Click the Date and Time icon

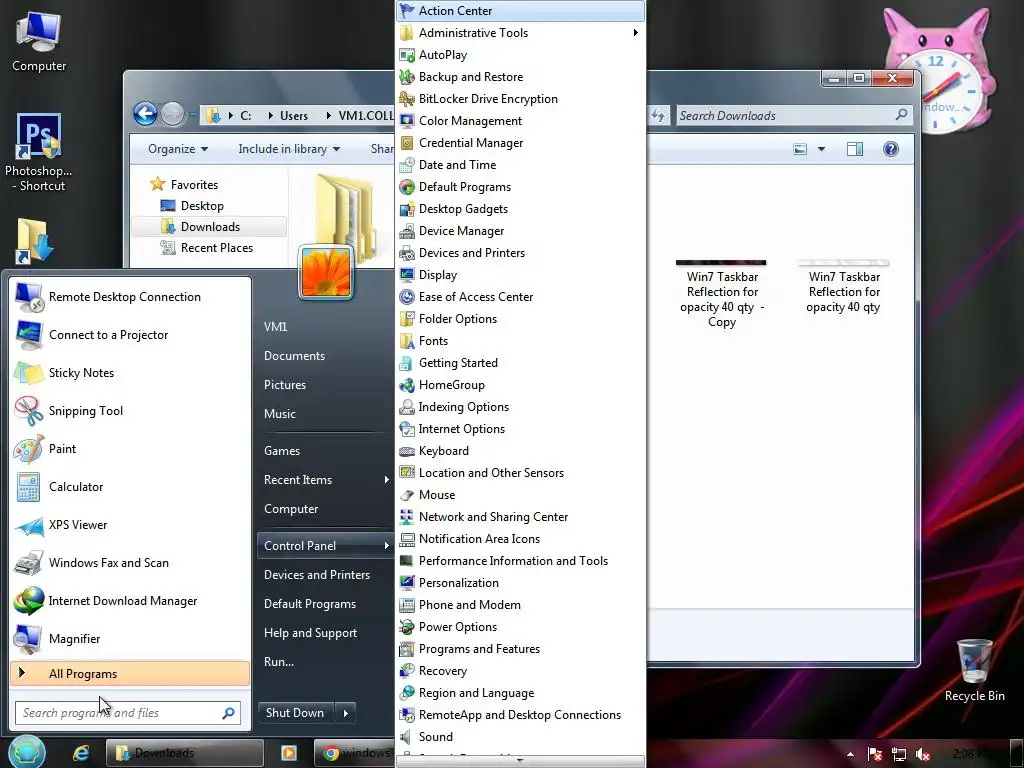(x=407, y=165)
